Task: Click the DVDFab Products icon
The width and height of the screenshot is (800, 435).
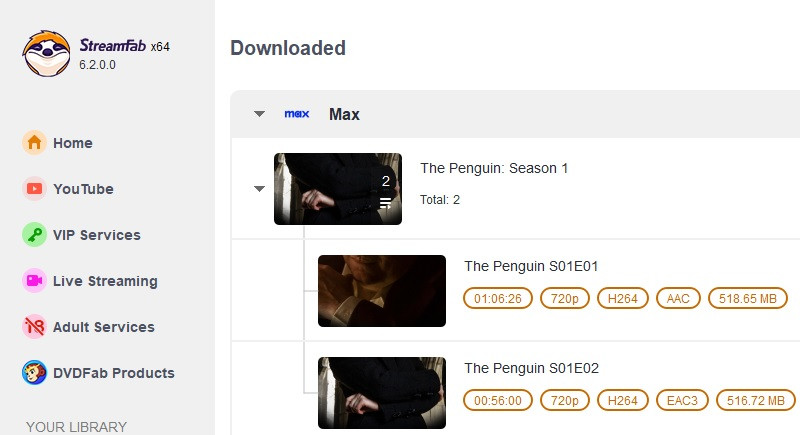Action: 34,373
